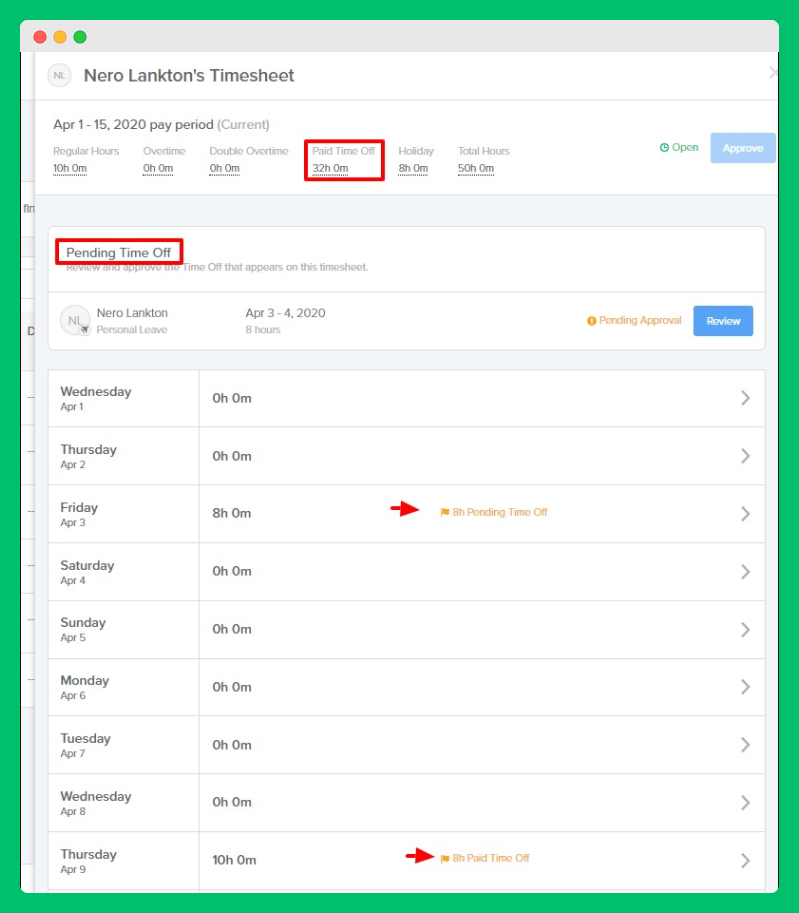Click the Regular Hours value 10h 0m
The height and width of the screenshot is (913, 799).
(70, 168)
